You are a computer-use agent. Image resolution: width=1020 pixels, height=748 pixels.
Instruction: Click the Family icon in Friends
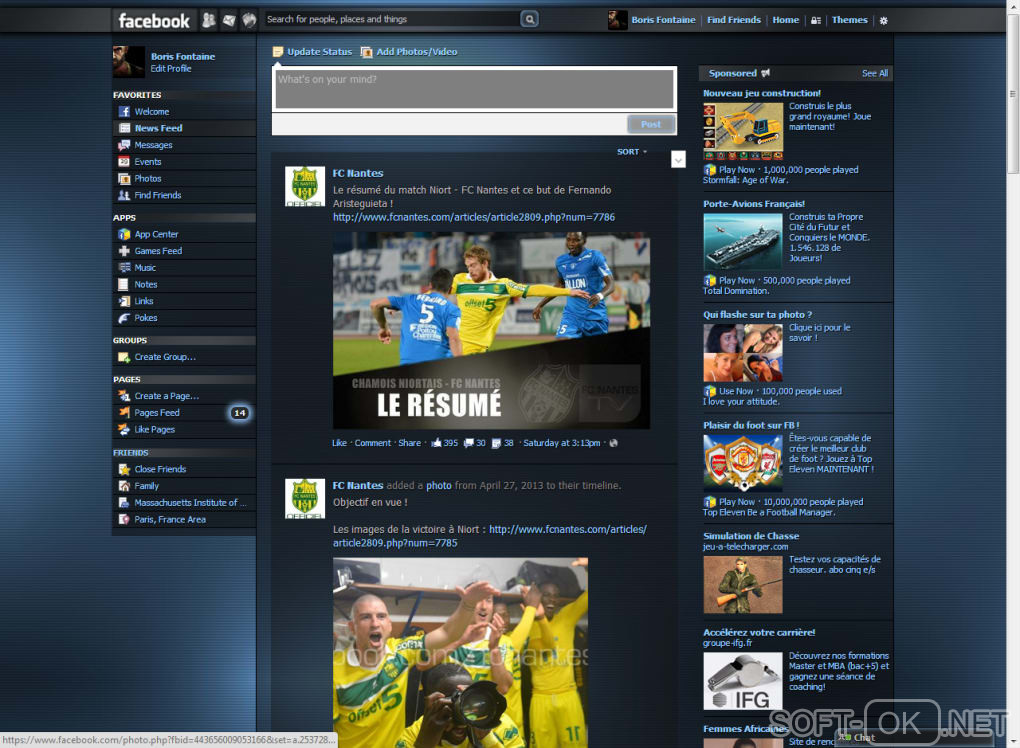[124, 486]
